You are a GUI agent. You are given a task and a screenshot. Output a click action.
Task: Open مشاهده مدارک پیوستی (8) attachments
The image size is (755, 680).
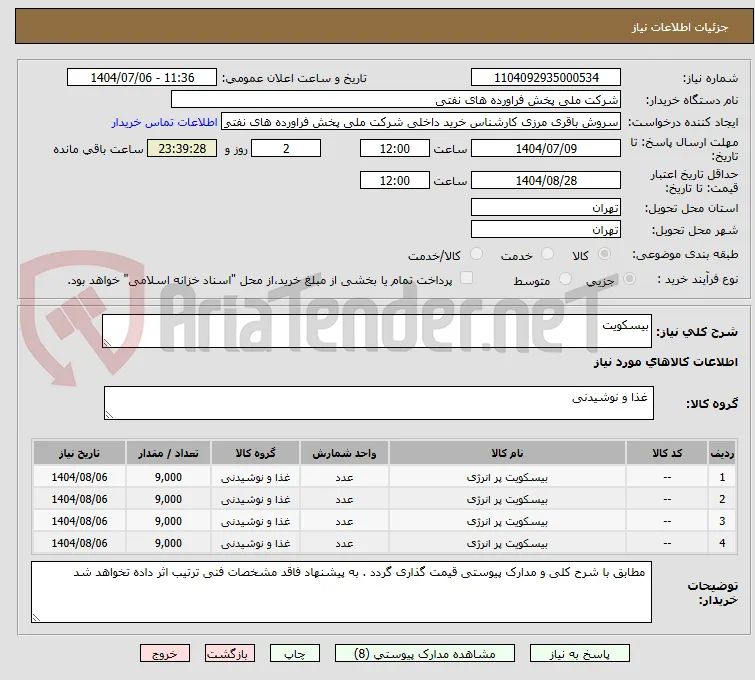point(425,654)
